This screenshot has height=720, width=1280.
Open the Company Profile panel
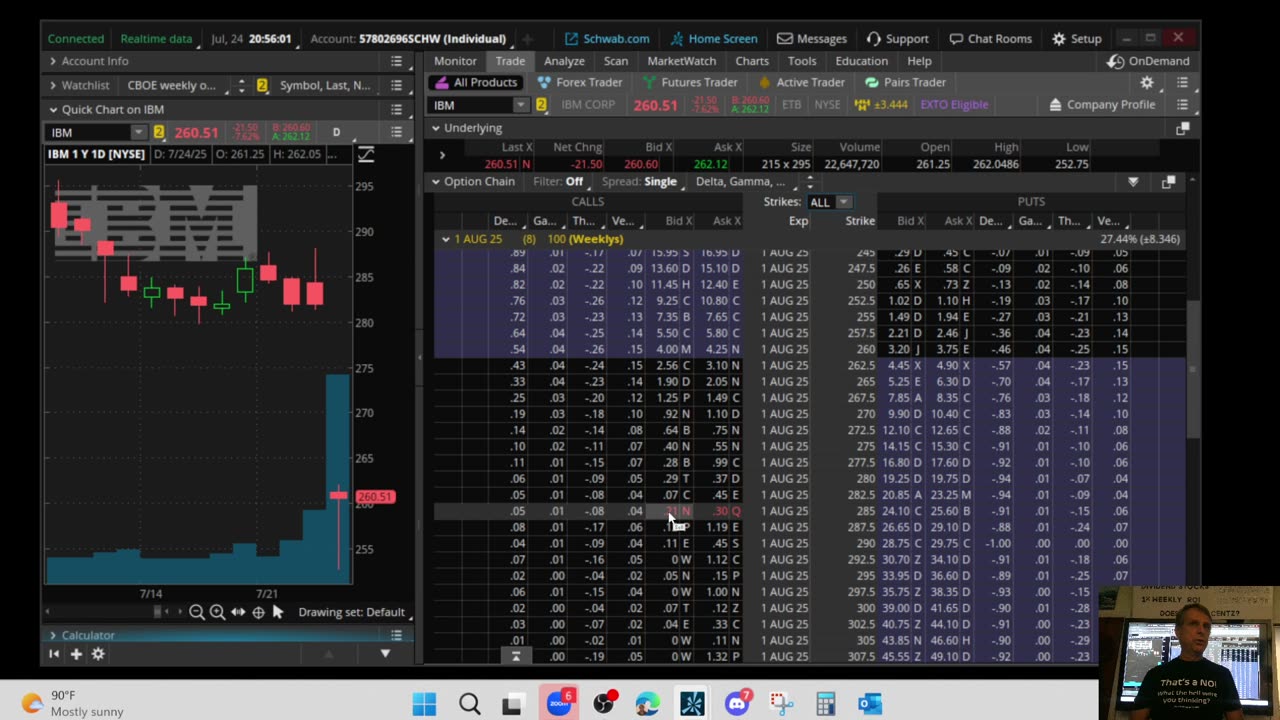click(x=1101, y=105)
